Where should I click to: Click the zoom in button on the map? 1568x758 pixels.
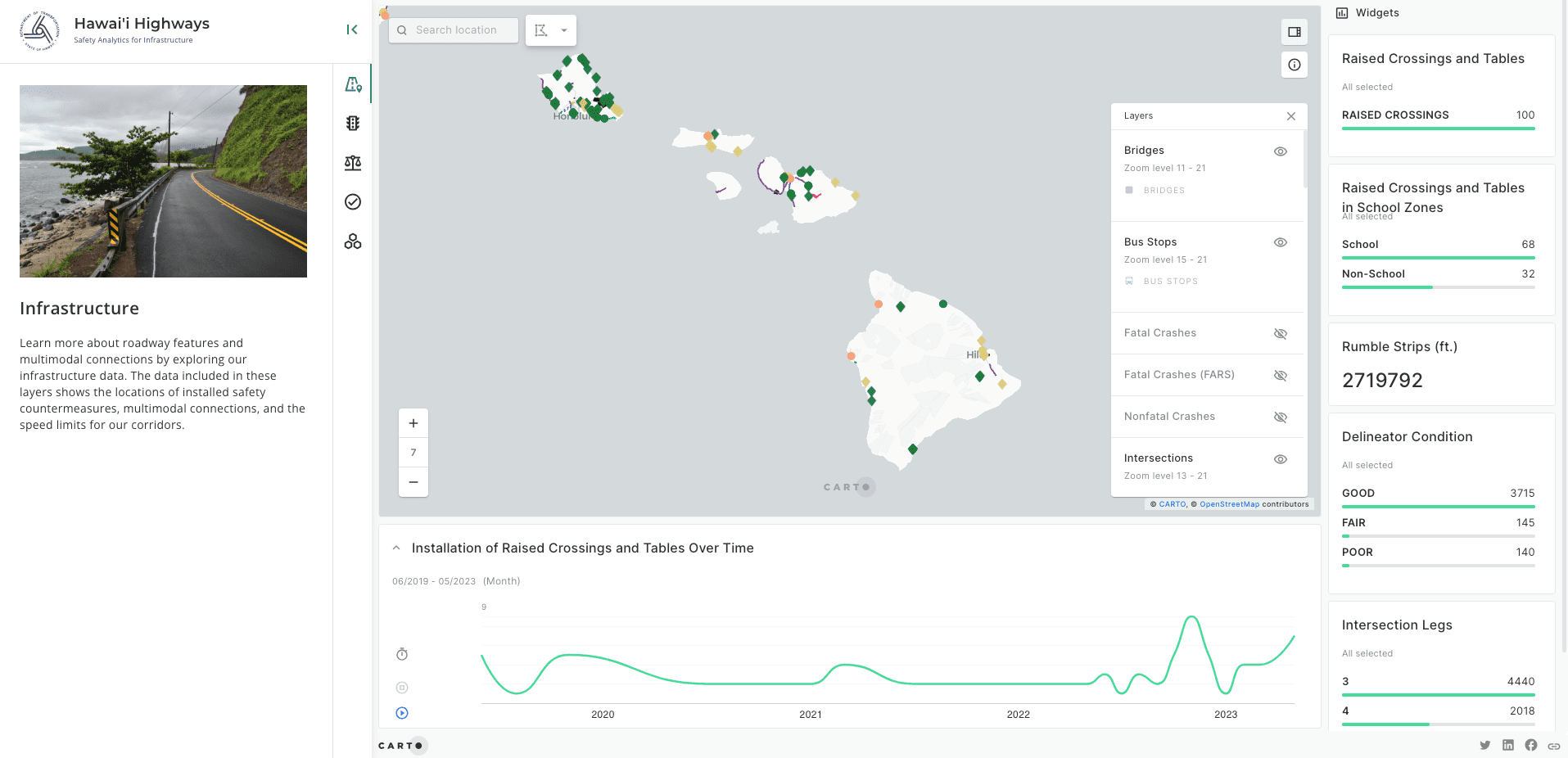pyautogui.click(x=413, y=422)
